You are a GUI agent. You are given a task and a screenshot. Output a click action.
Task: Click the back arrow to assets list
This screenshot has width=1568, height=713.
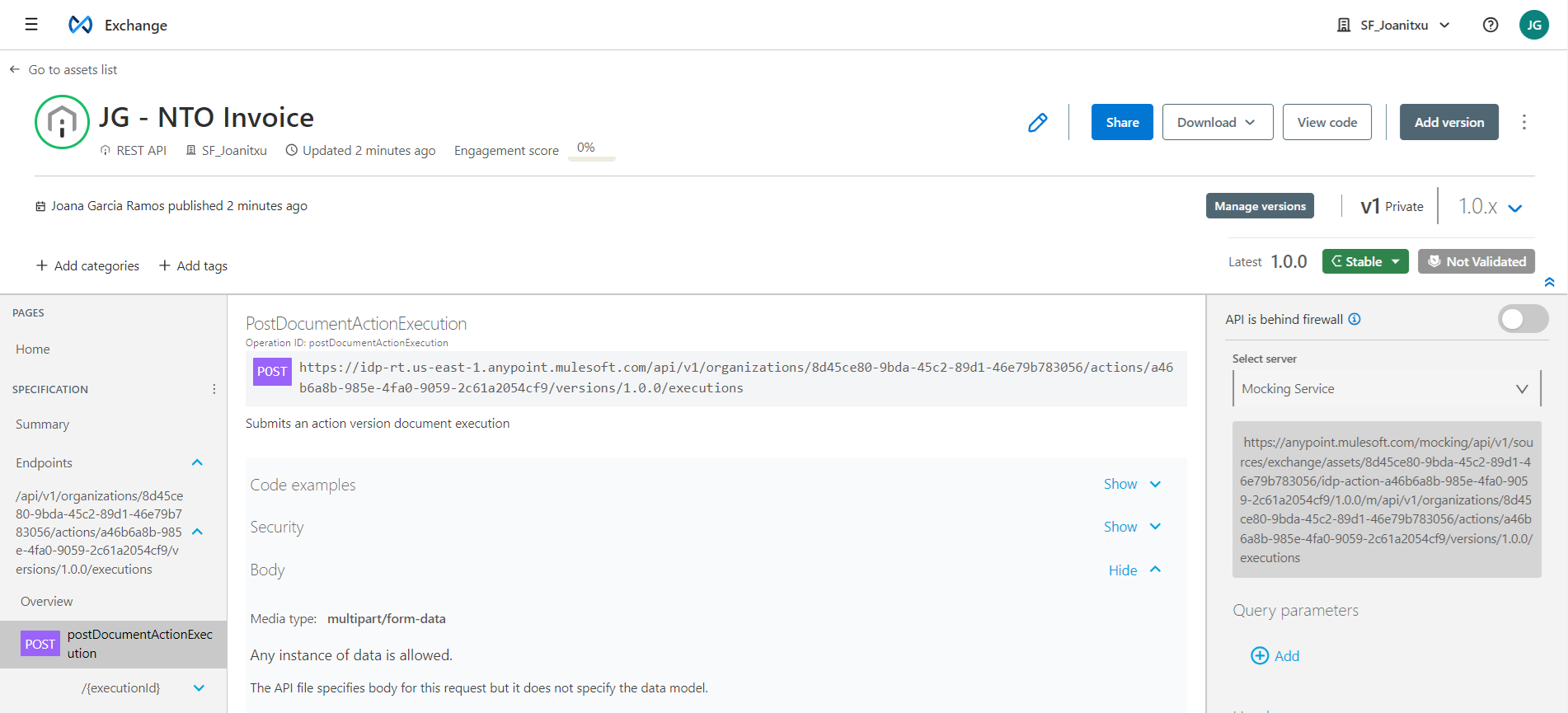[15, 70]
